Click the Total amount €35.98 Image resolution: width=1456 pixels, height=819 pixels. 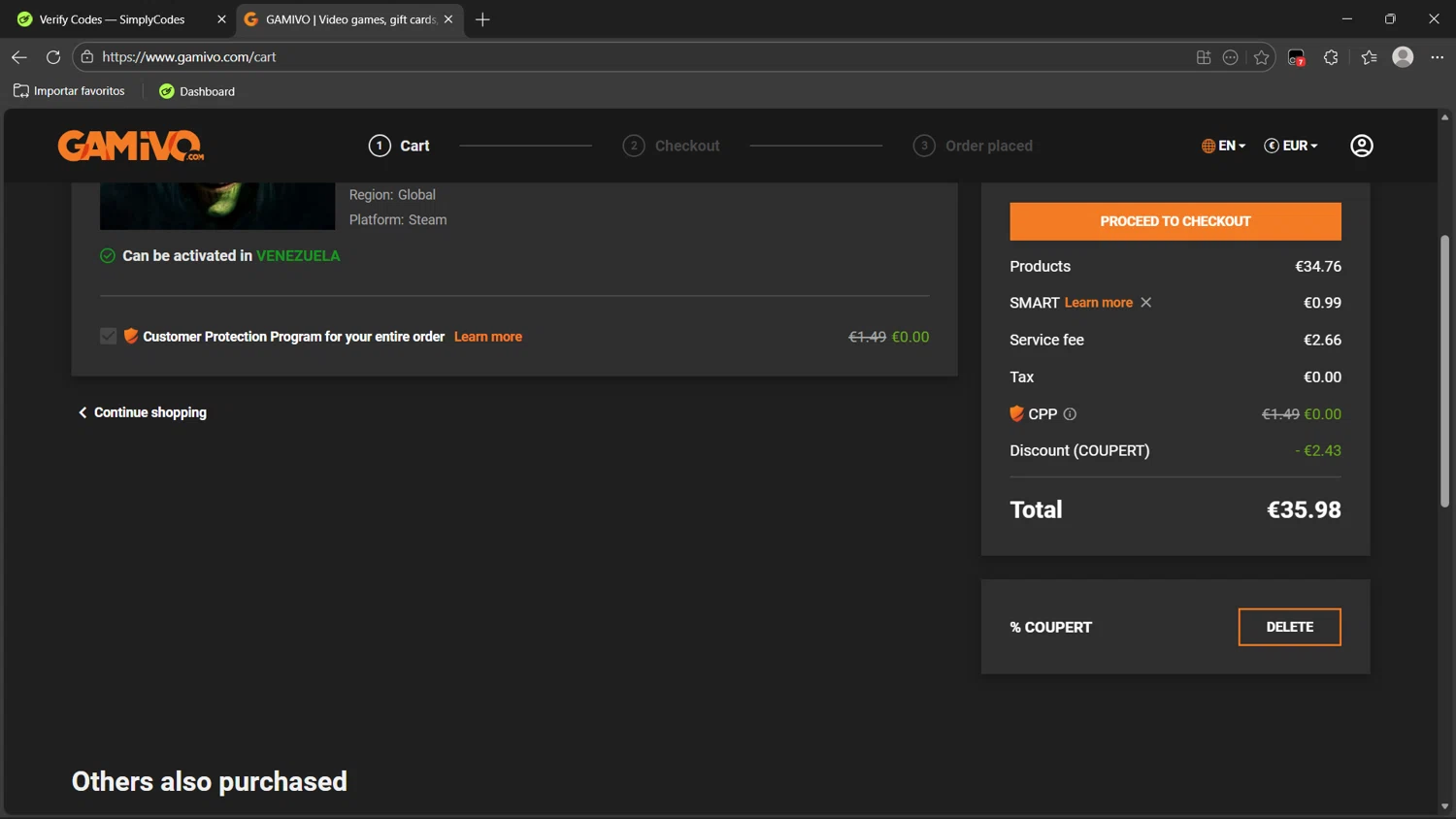click(x=1304, y=510)
